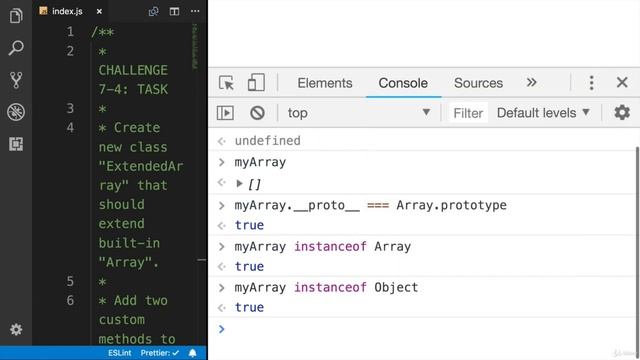The height and width of the screenshot is (360, 640).
Task: Close the DevTools panel
Action: 622,82
